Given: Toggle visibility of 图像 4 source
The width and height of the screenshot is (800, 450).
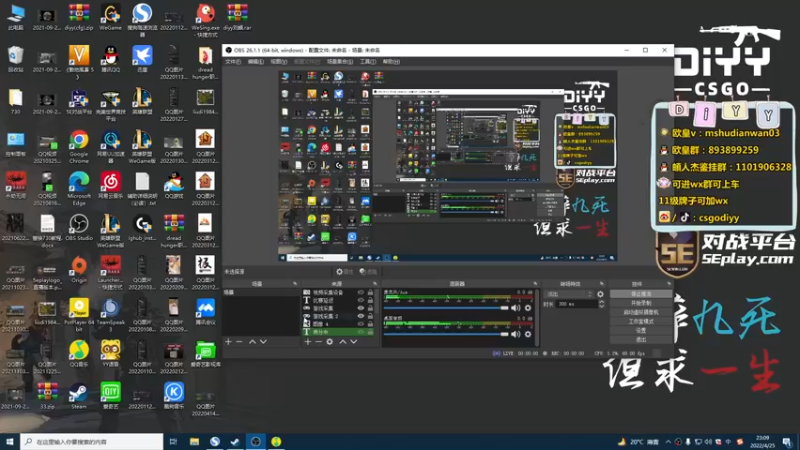Looking at the screenshot, I should coord(361,324).
